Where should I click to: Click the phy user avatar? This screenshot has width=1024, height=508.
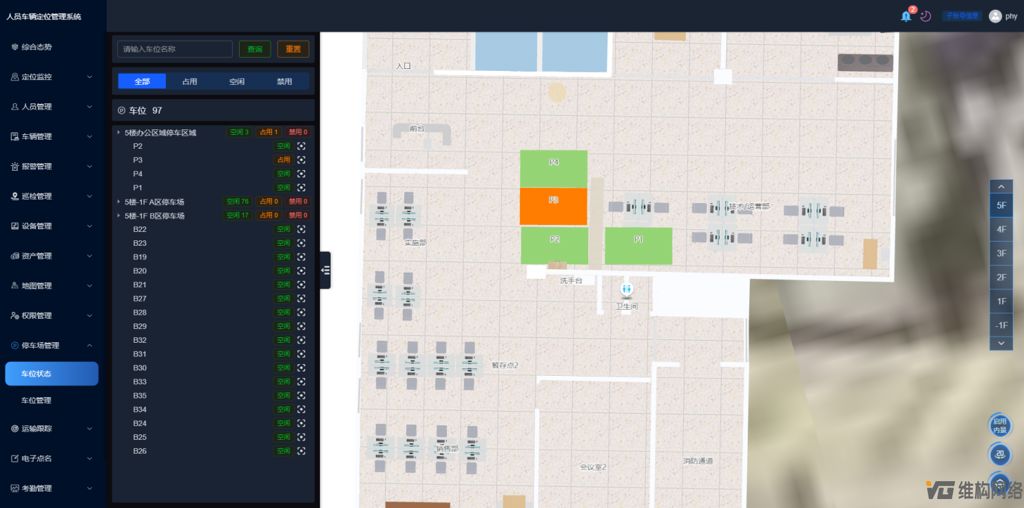pyautogui.click(x=995, y=16)
